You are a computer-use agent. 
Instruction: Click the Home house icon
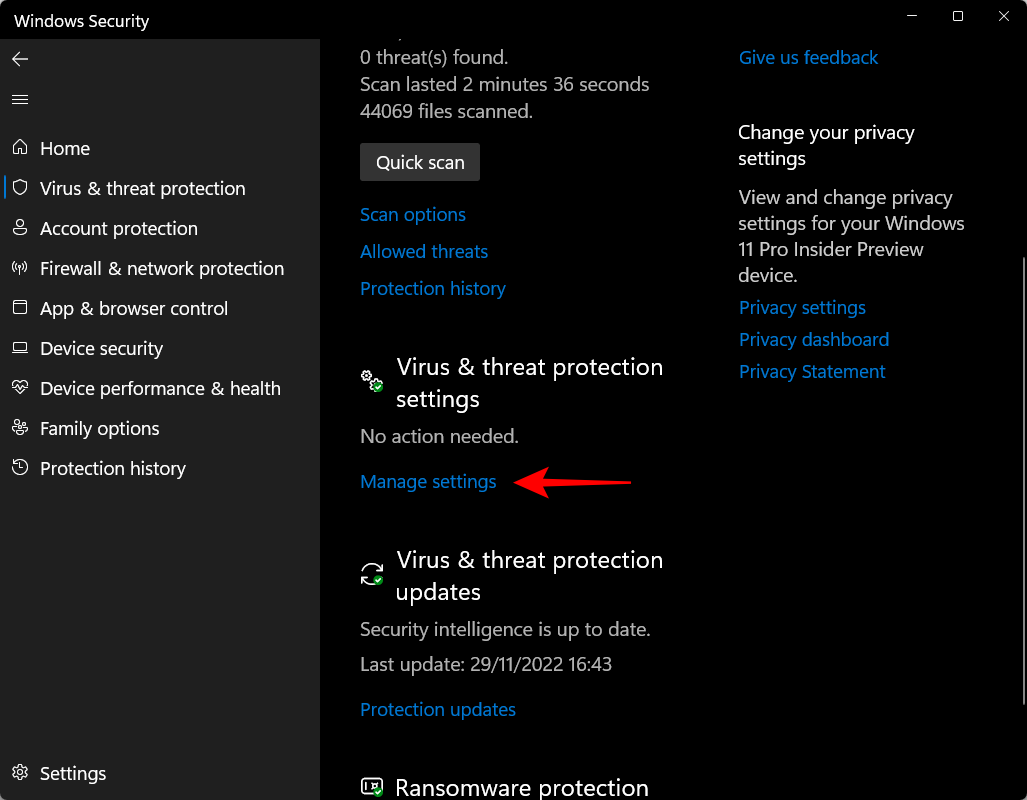pos(20,148)
